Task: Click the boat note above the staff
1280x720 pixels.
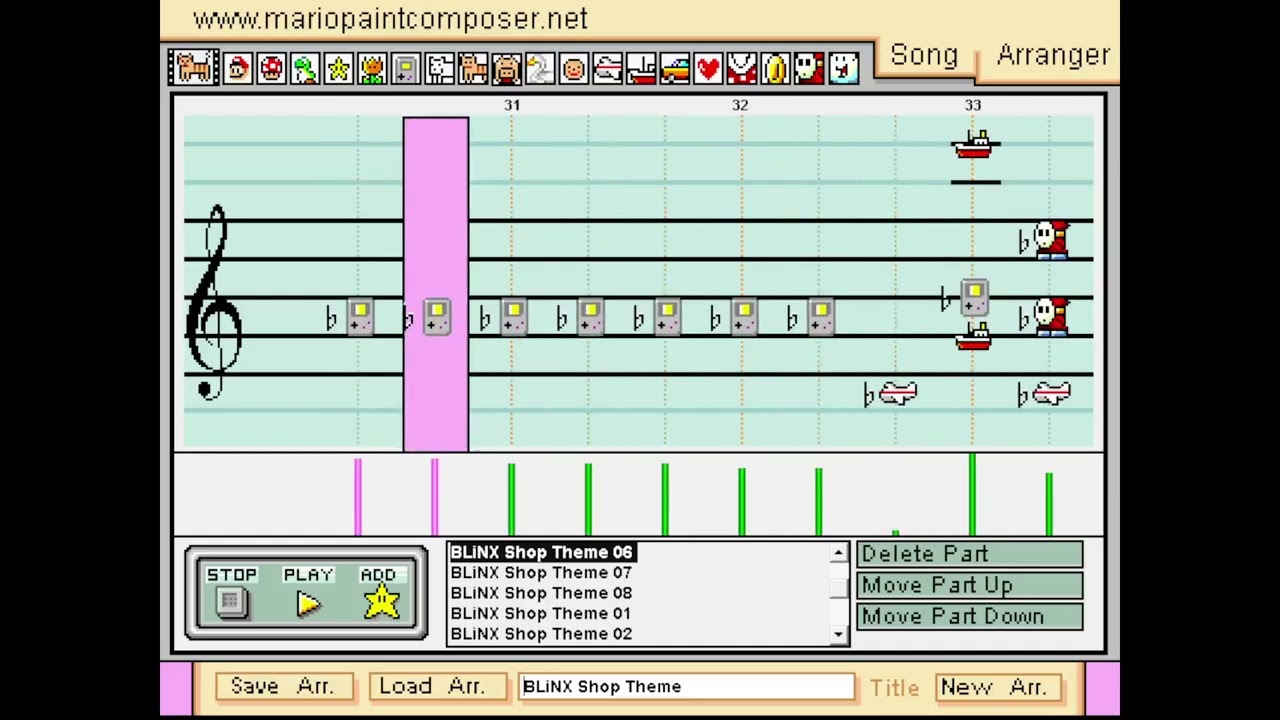Action: pyautogui.click(x=975, y=145)
